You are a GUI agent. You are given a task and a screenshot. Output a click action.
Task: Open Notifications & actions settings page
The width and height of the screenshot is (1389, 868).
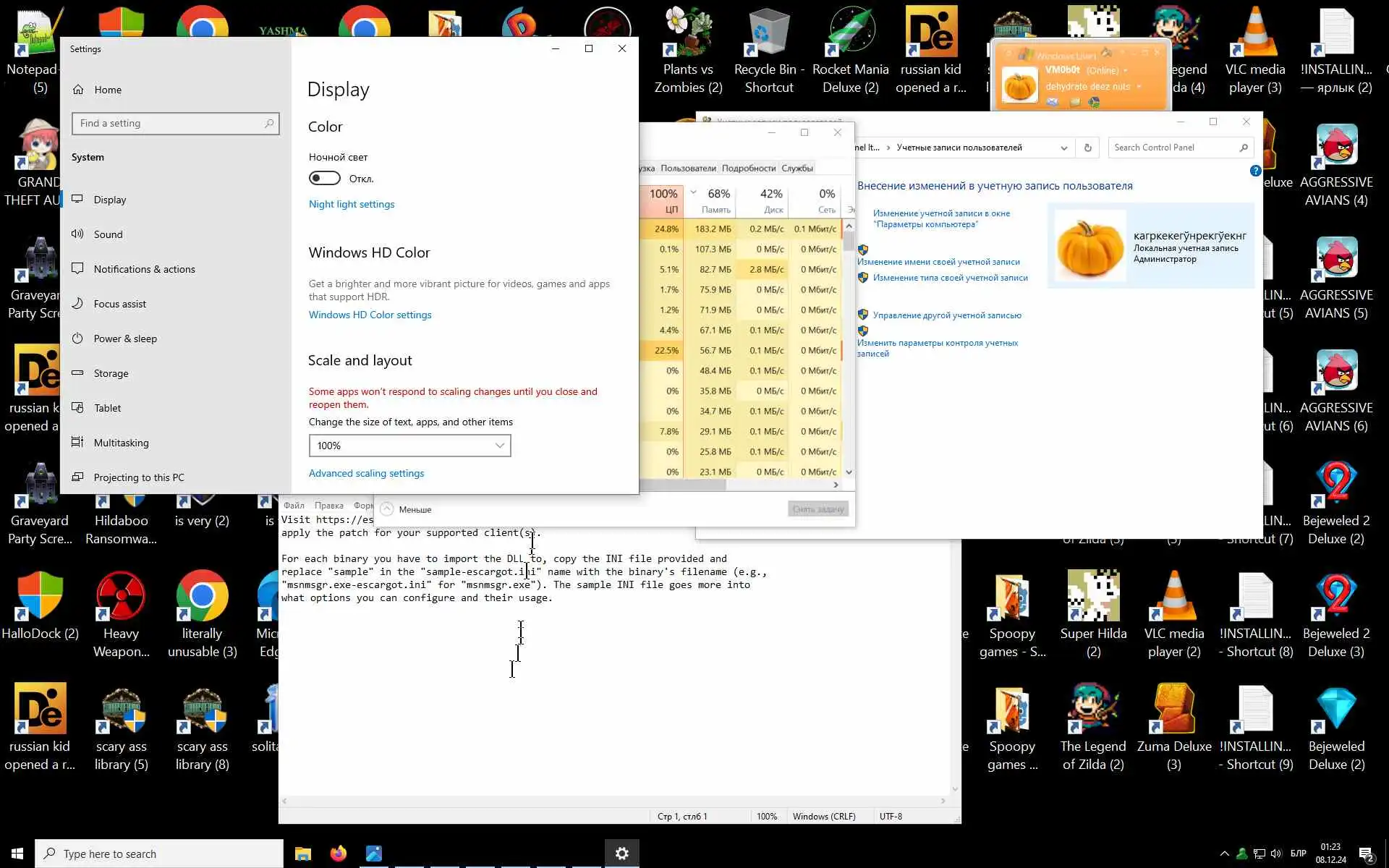pyautogui.click(x=144, y=269)
